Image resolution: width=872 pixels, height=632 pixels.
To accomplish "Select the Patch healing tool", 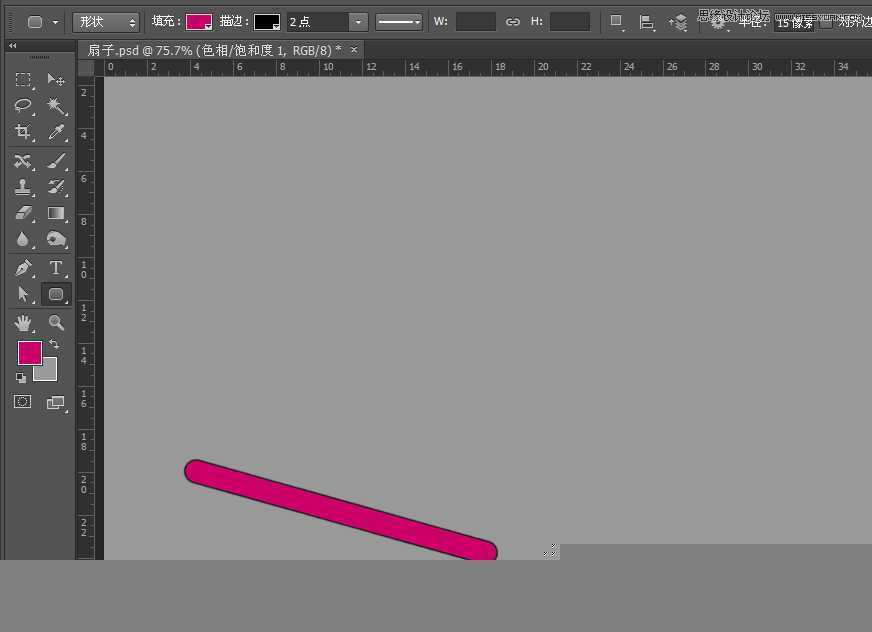I will pos(23,161).
